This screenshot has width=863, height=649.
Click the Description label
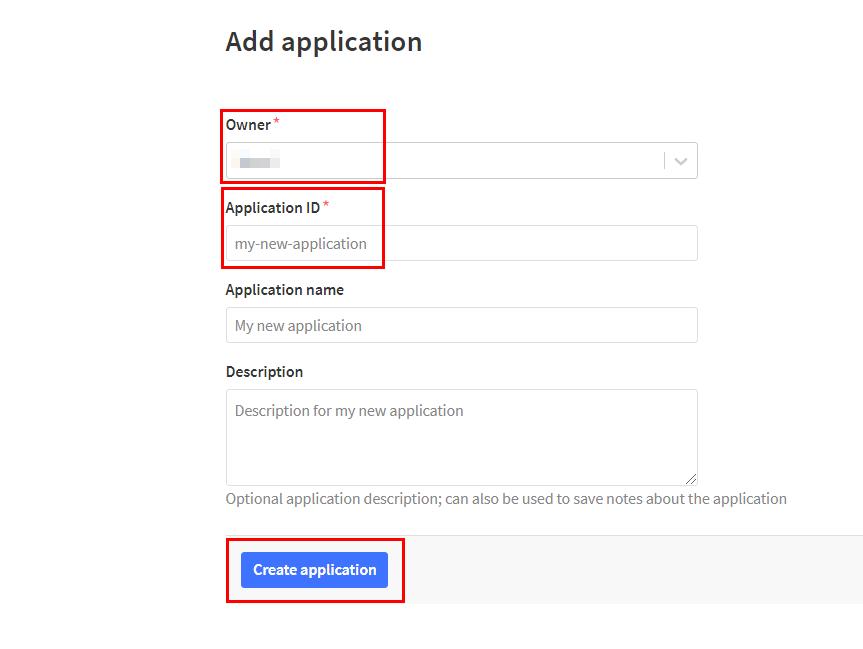click(x=264, y=372)
